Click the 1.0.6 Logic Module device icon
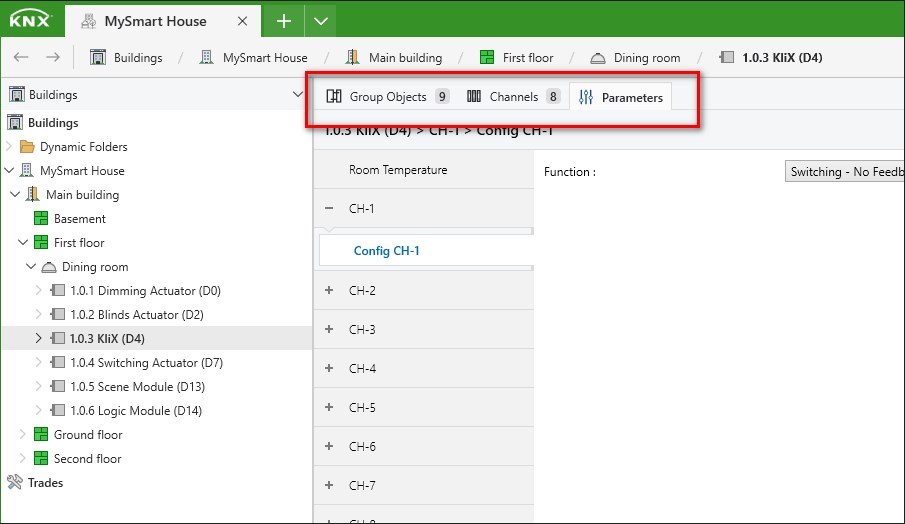 57,410
